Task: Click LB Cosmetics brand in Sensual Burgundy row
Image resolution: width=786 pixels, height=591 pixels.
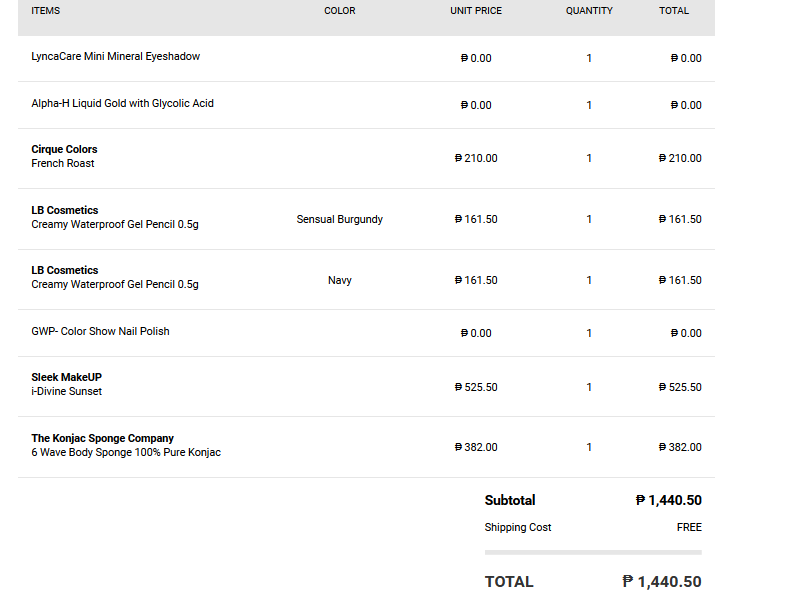Action: point(65,211)
